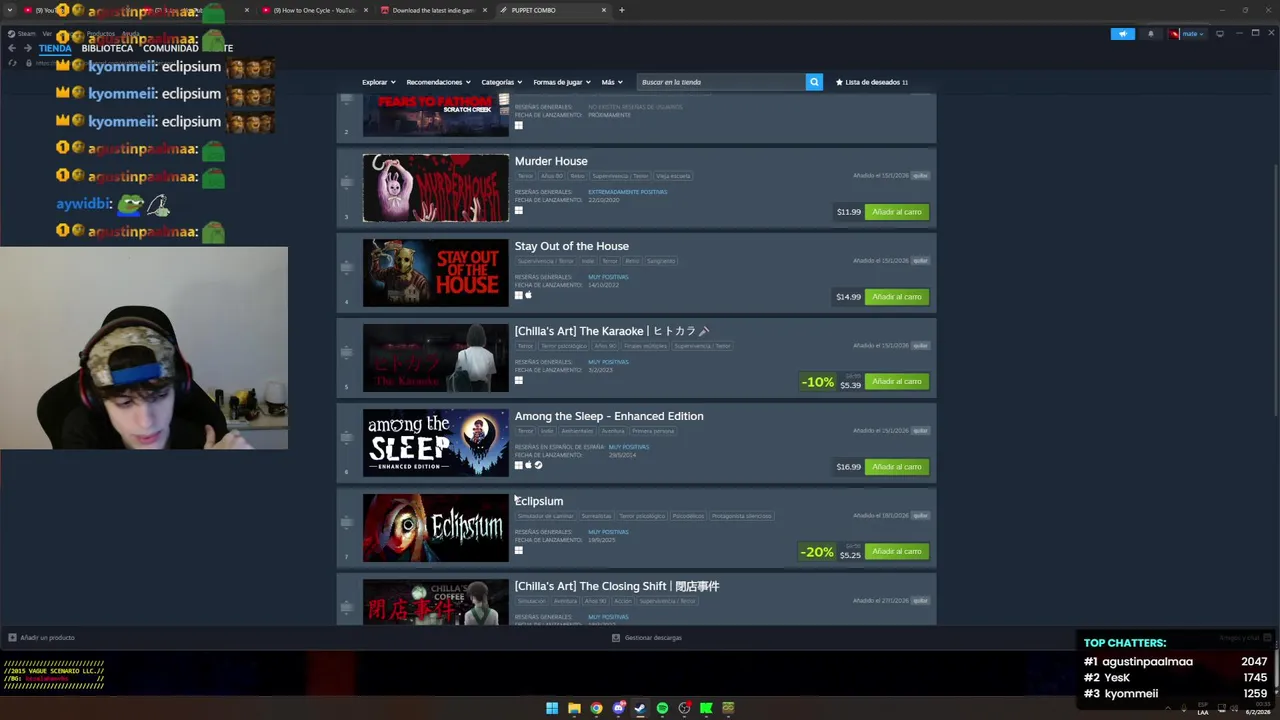Image resolution: width=1280 pixels, height=720 pixels.
Task: Add Stay Out of the House to cart
Action: (x=896, y=297)
